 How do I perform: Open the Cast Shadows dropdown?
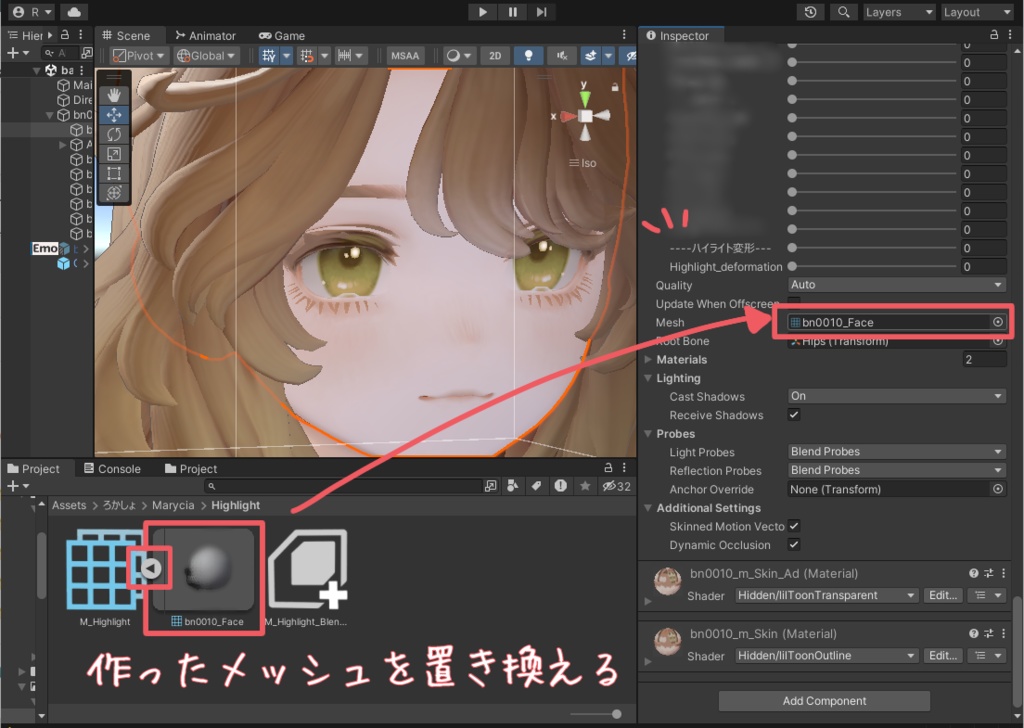(895, 396)
